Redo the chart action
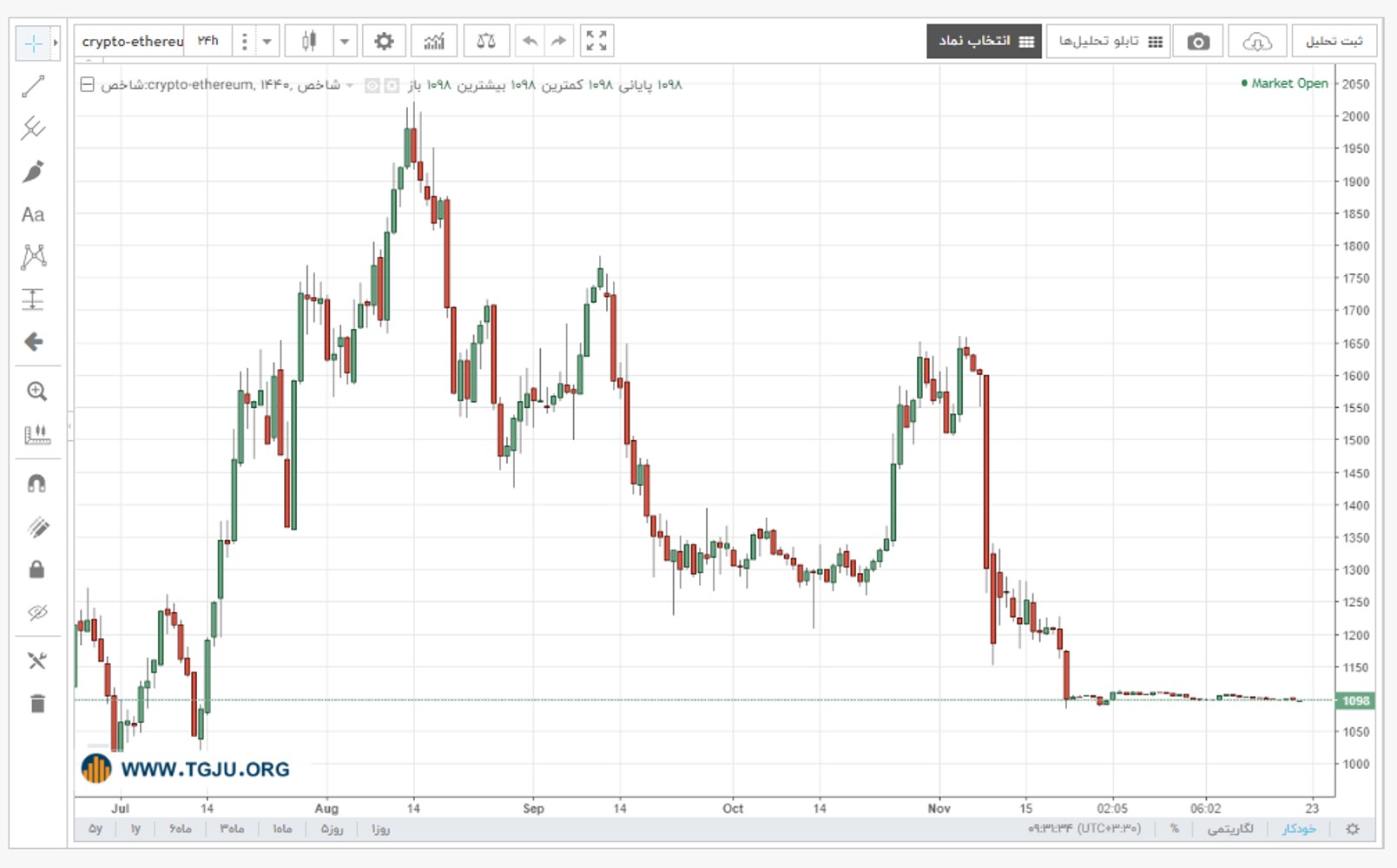Screen dimensions: 1397x868 [558, 41]
